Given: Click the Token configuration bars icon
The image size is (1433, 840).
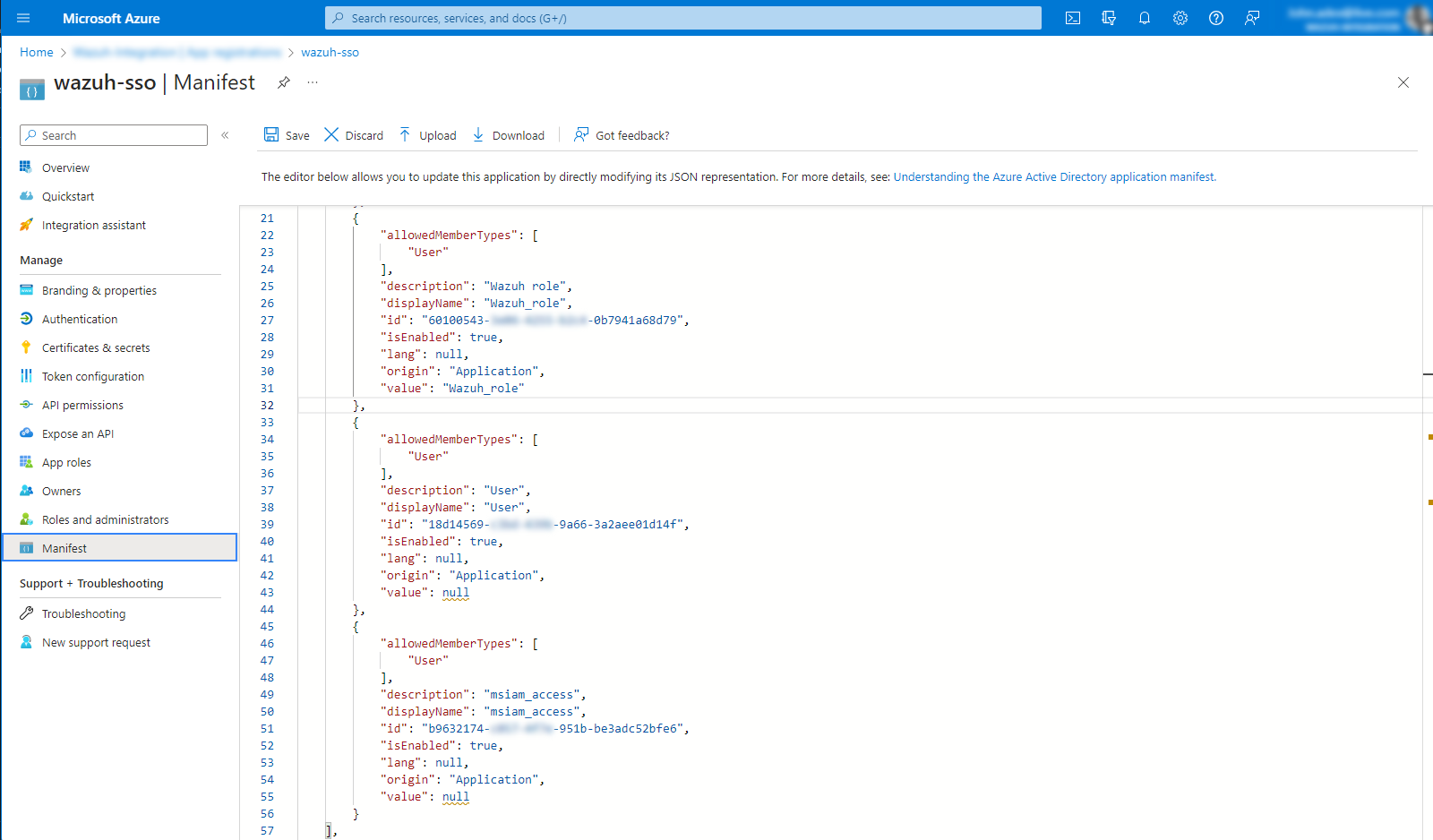Looking at the screenshot, I should 26,376.
